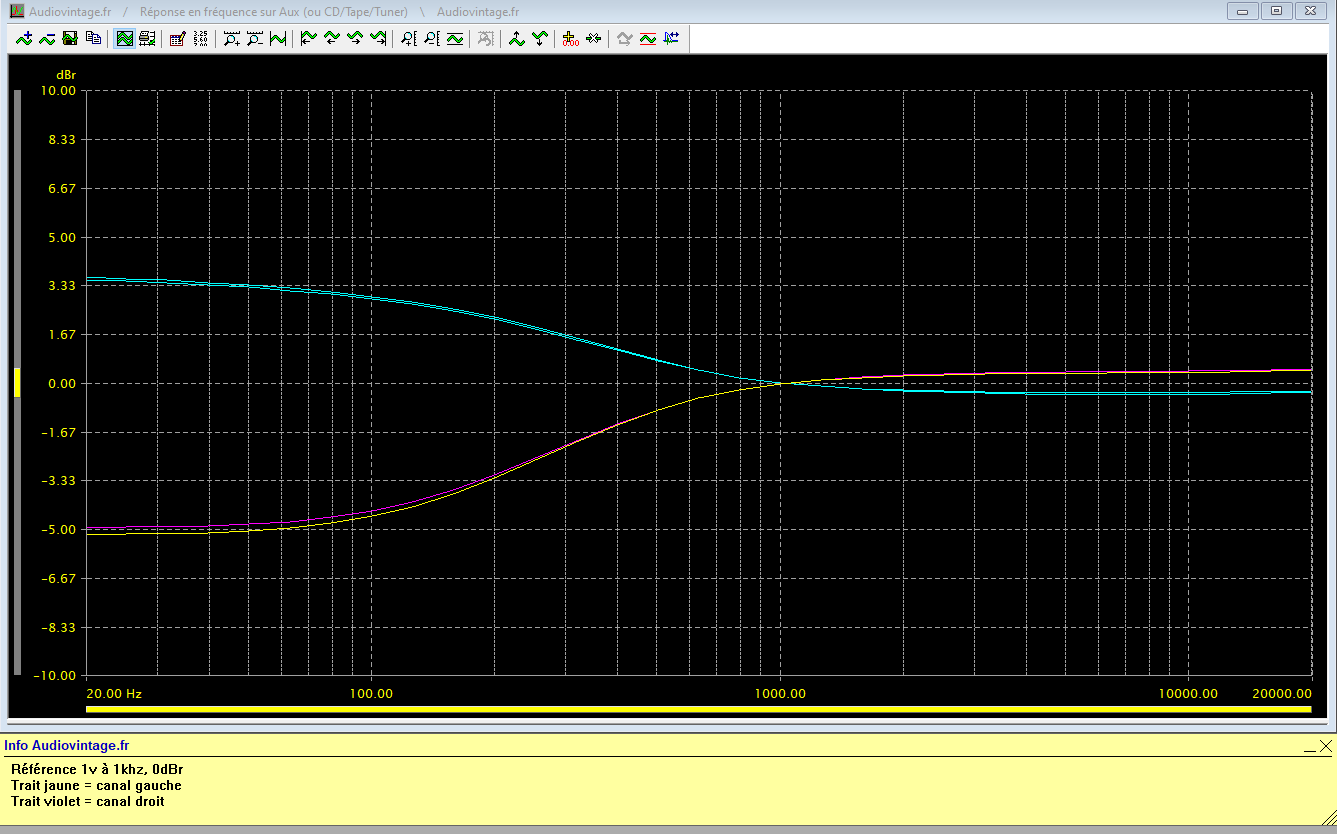
Task: Click the 'Référence 1v à 1khz, 0dBr' text
Action: [x=97, y=769]
